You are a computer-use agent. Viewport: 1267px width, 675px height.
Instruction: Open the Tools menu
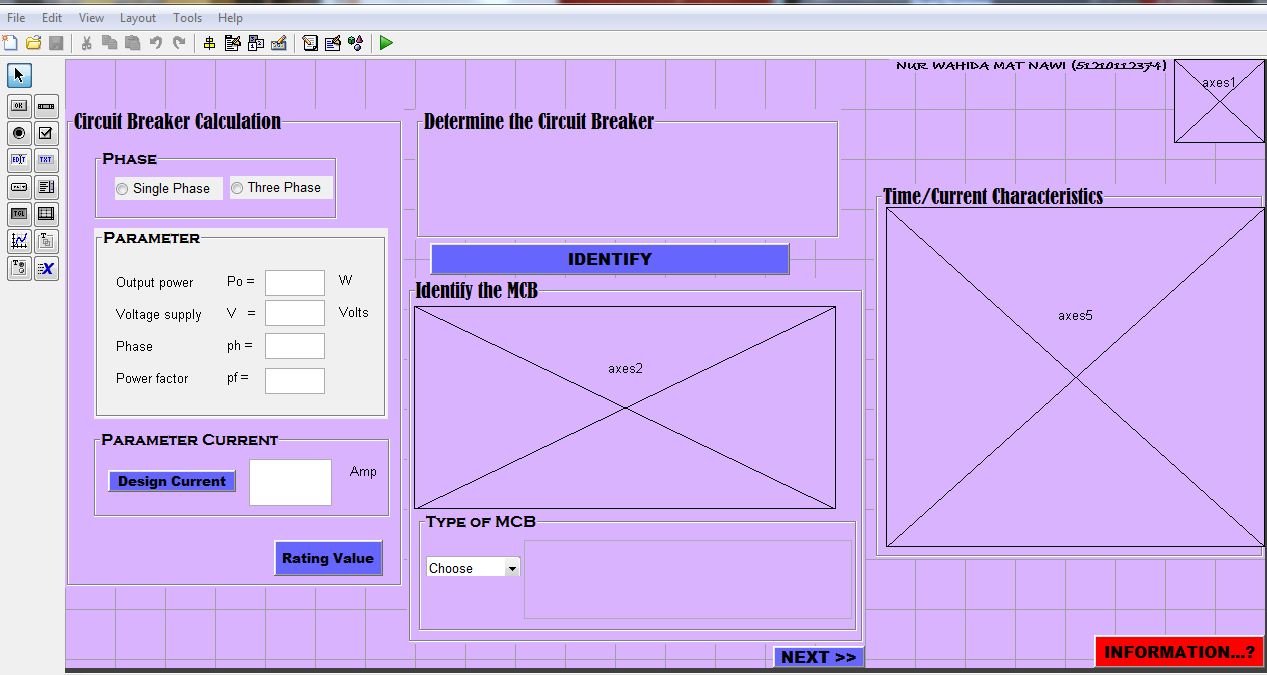point(187,17)
